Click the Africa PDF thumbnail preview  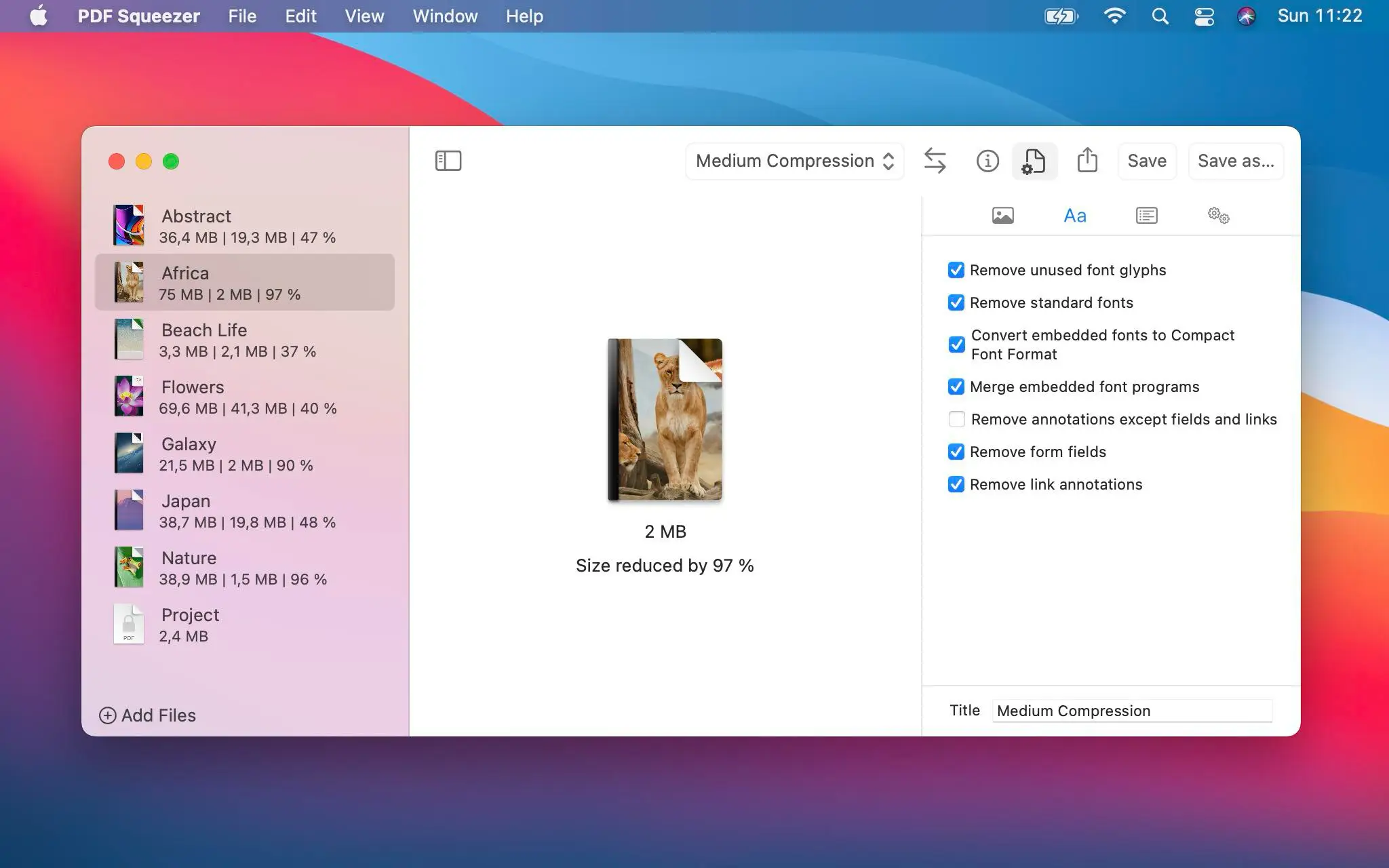pyautogui.click(x=665, y=419)
